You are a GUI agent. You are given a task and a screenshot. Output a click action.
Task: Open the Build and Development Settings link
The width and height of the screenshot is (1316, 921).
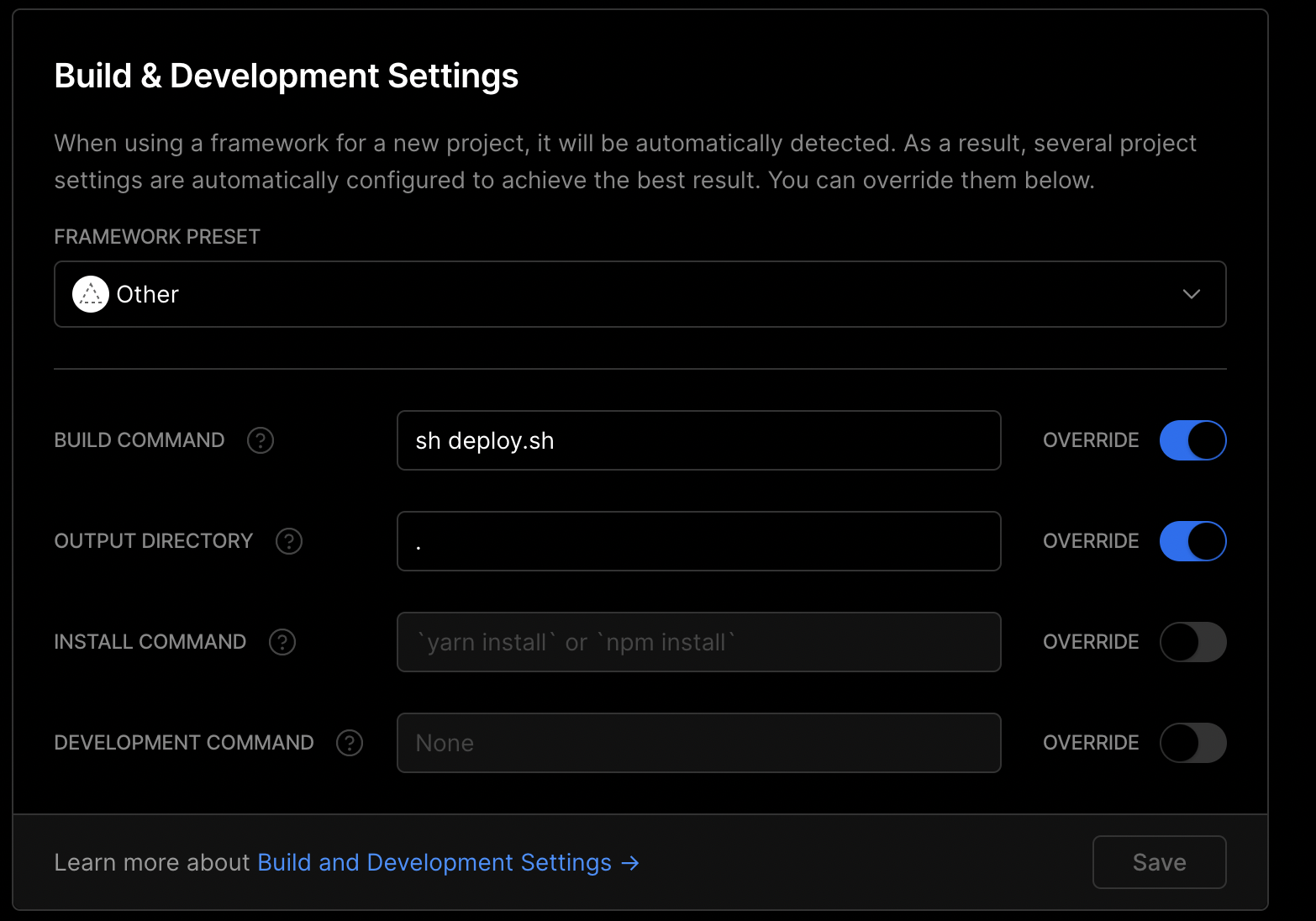434,862
